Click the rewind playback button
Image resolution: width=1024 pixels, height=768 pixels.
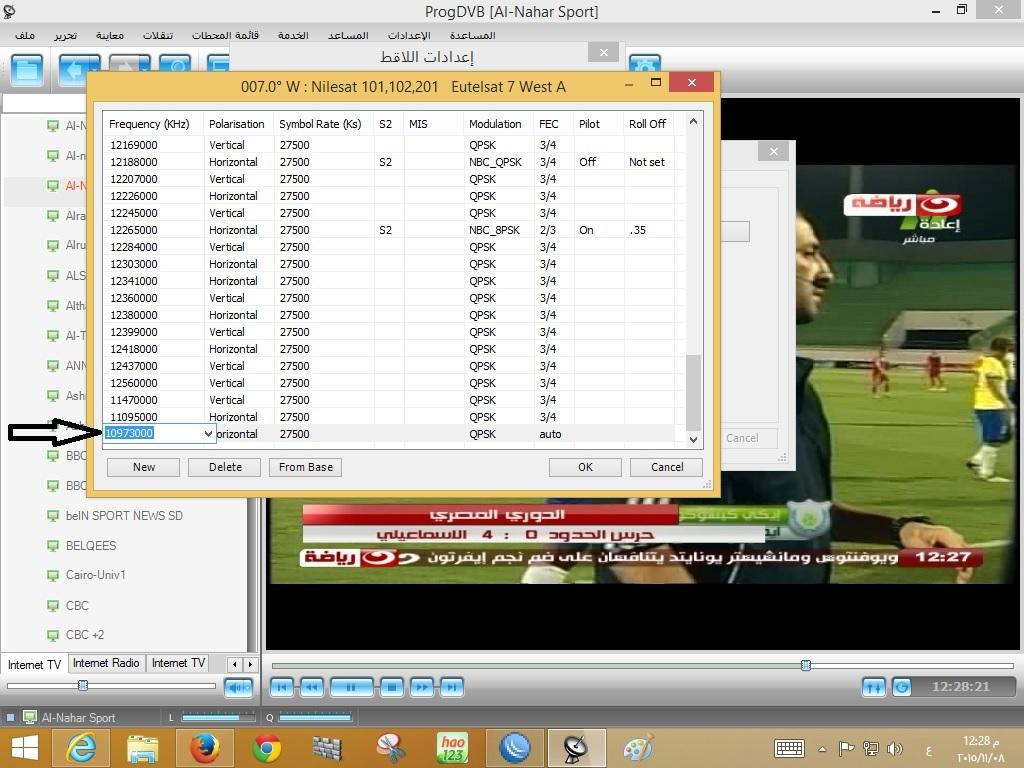pos(312,687)
